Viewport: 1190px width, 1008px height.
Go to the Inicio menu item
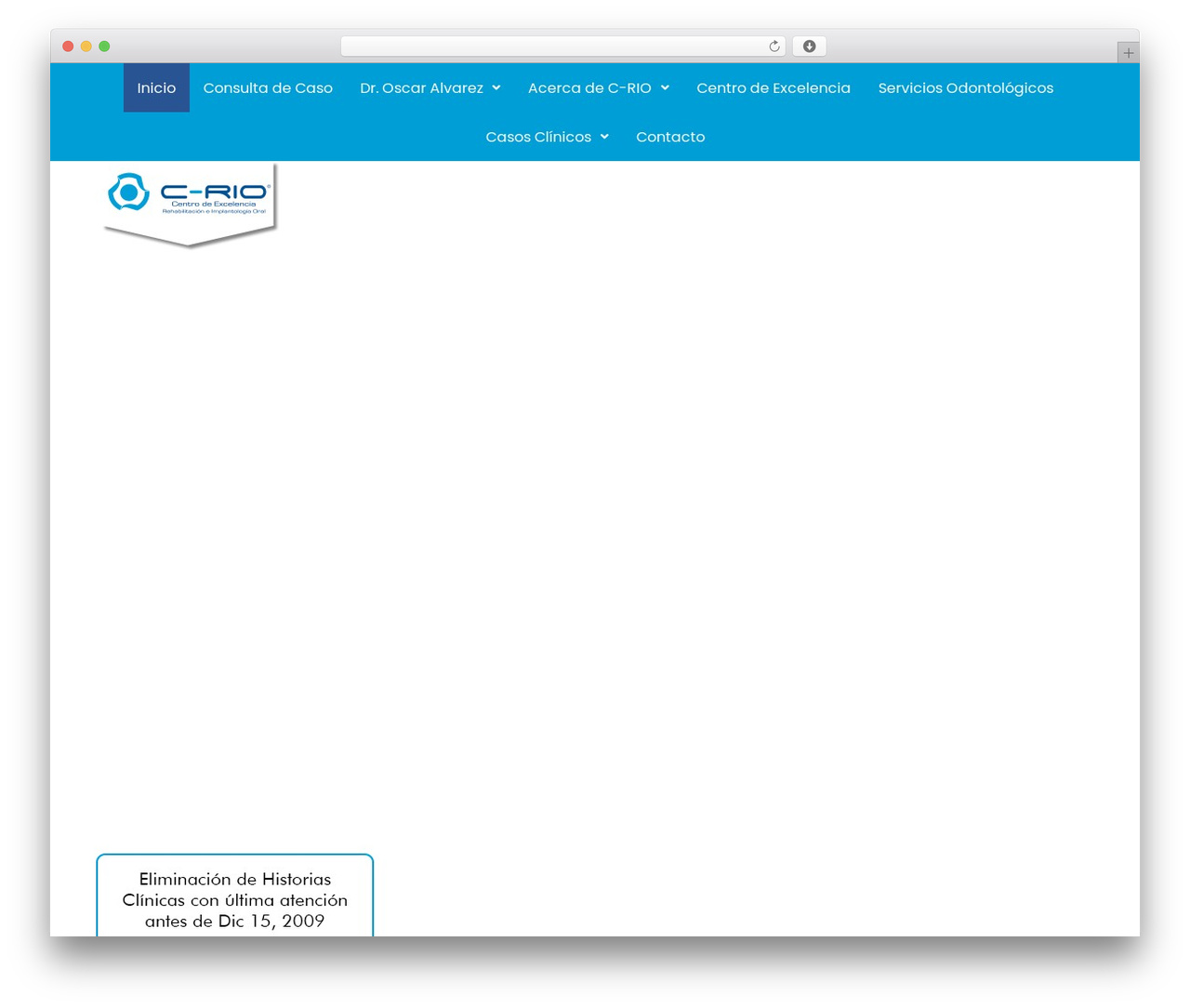(156, 88)
